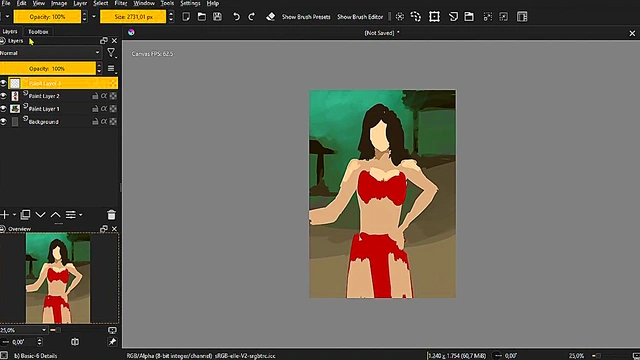Screen dimensions: 640x360
Task: Open the Normal blending mode dropdown
Action: pyautogui.click(x=50, y=53)
